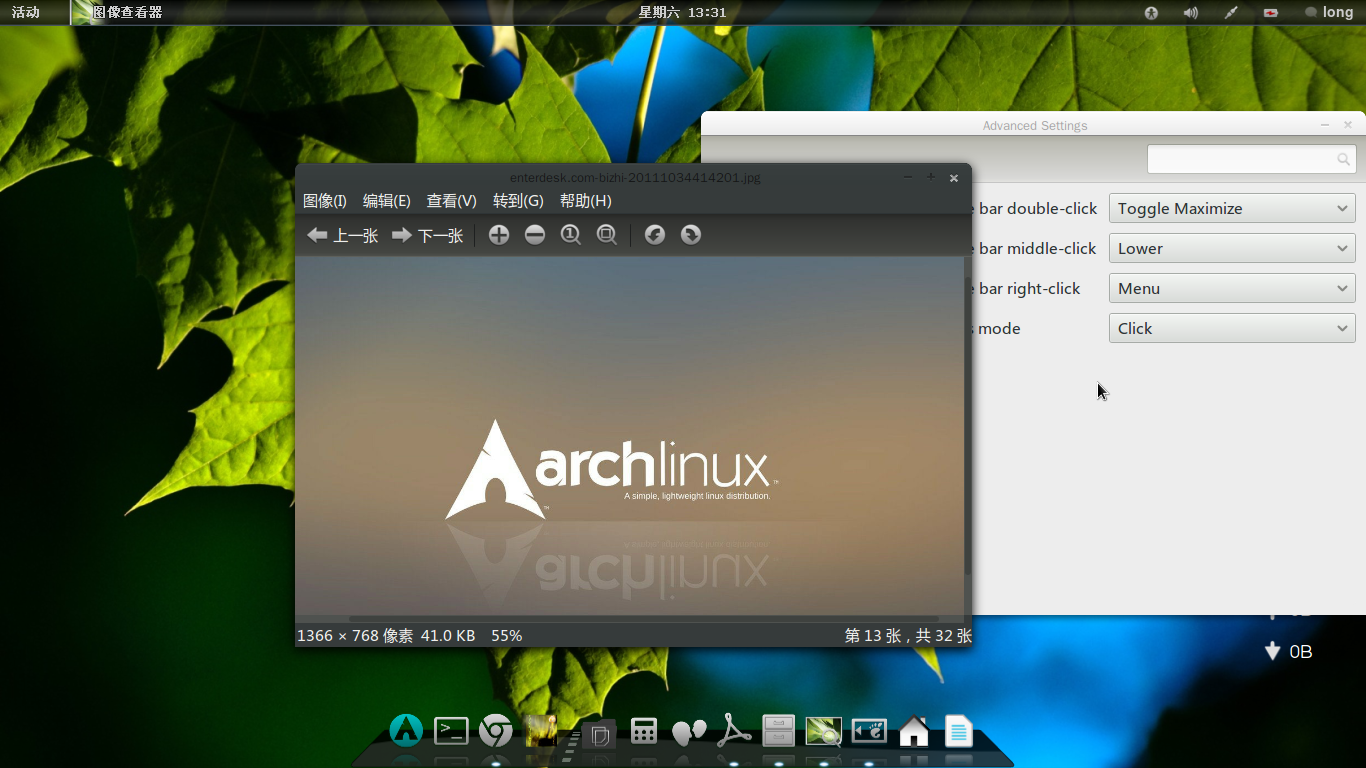Click the zoom in plus icon
This screenshot has height=768, width=1366.
tap(498, 235)
